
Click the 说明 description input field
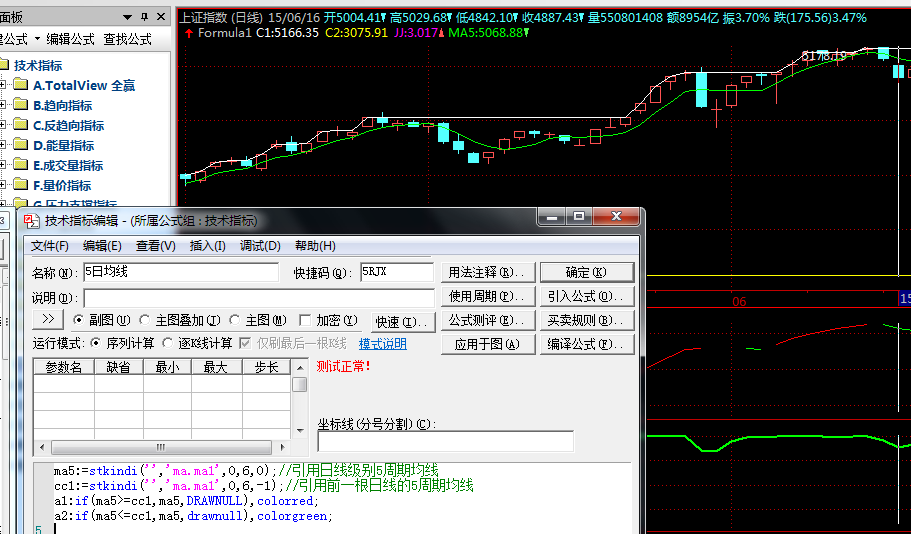[259, 298]
